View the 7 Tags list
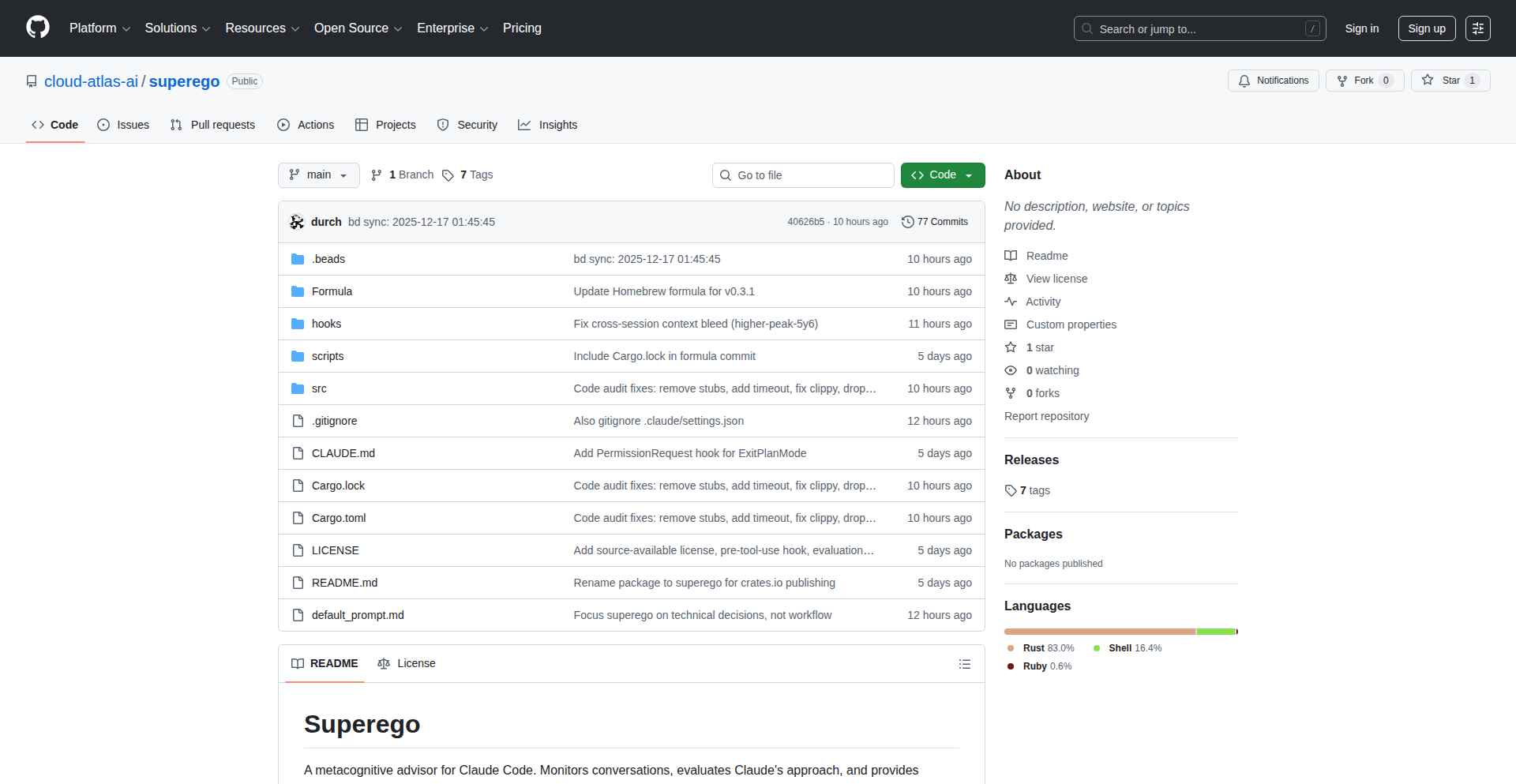The height and width of the screenshot is (784, 1516). tap(467, 175)
